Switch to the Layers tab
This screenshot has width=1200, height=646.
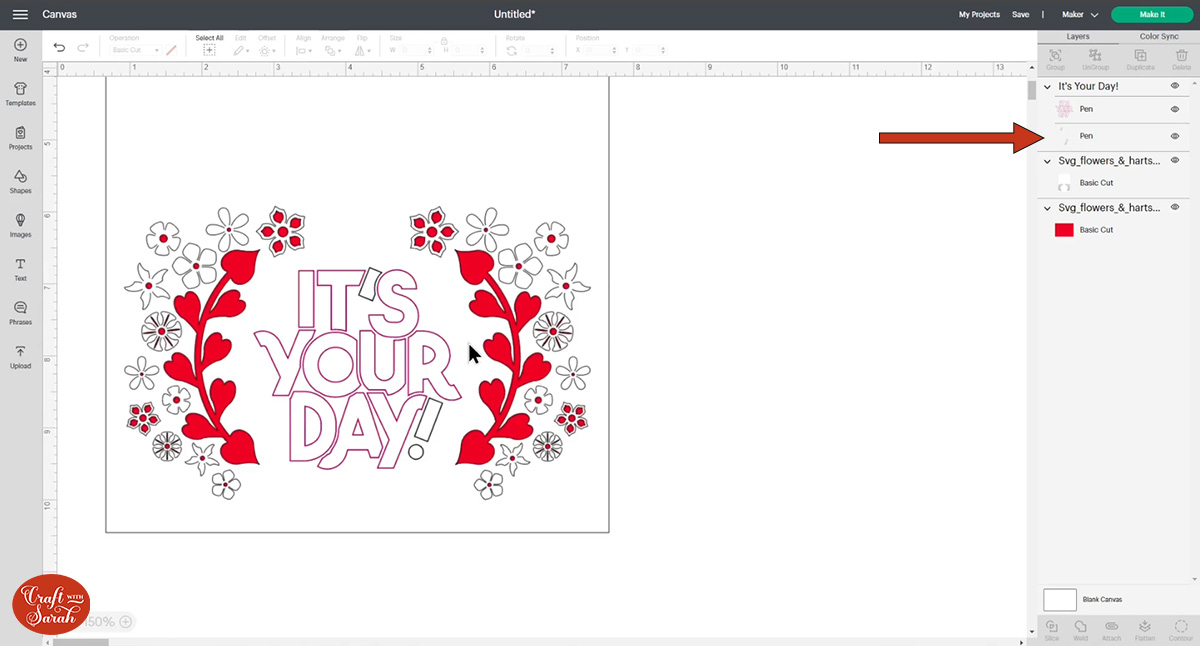coord(1078,36)
